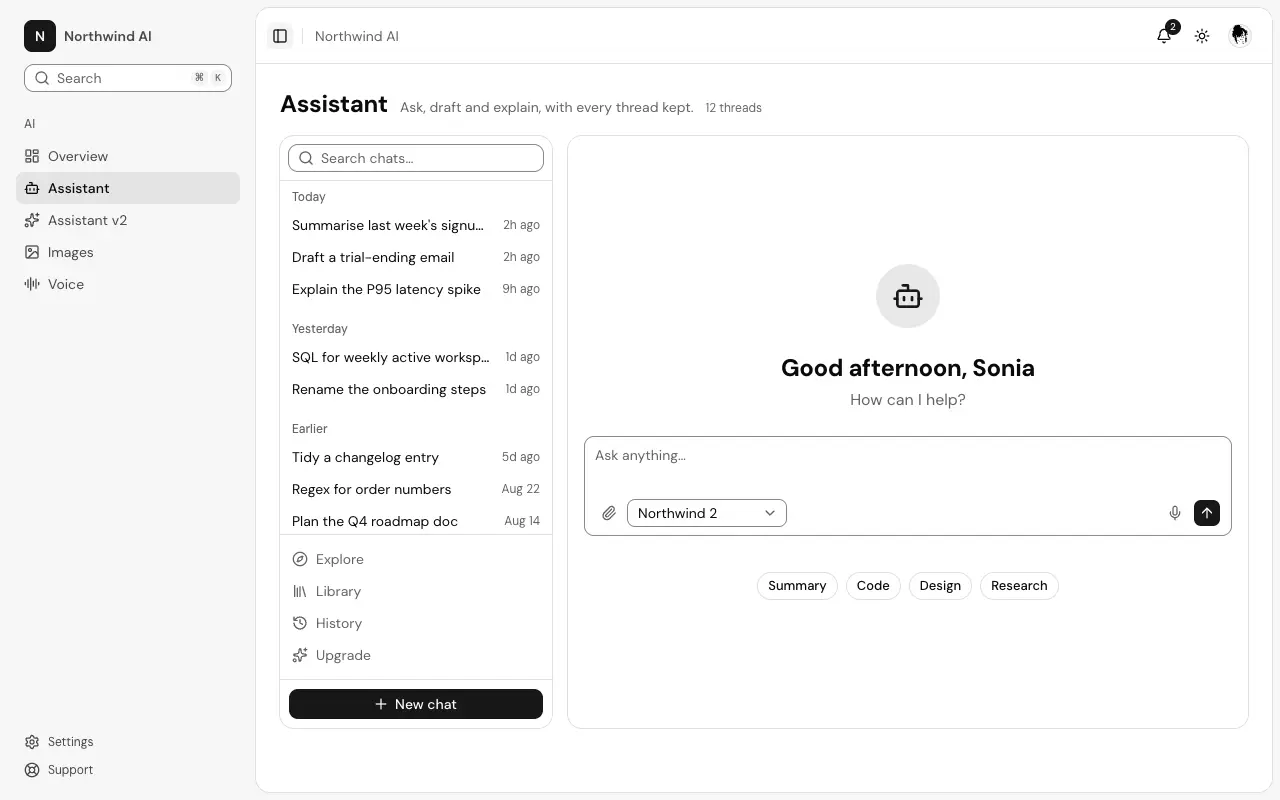
Task: Click the Northwind AI workspace name
Action: pyautogui.click(x=108, y=36)
